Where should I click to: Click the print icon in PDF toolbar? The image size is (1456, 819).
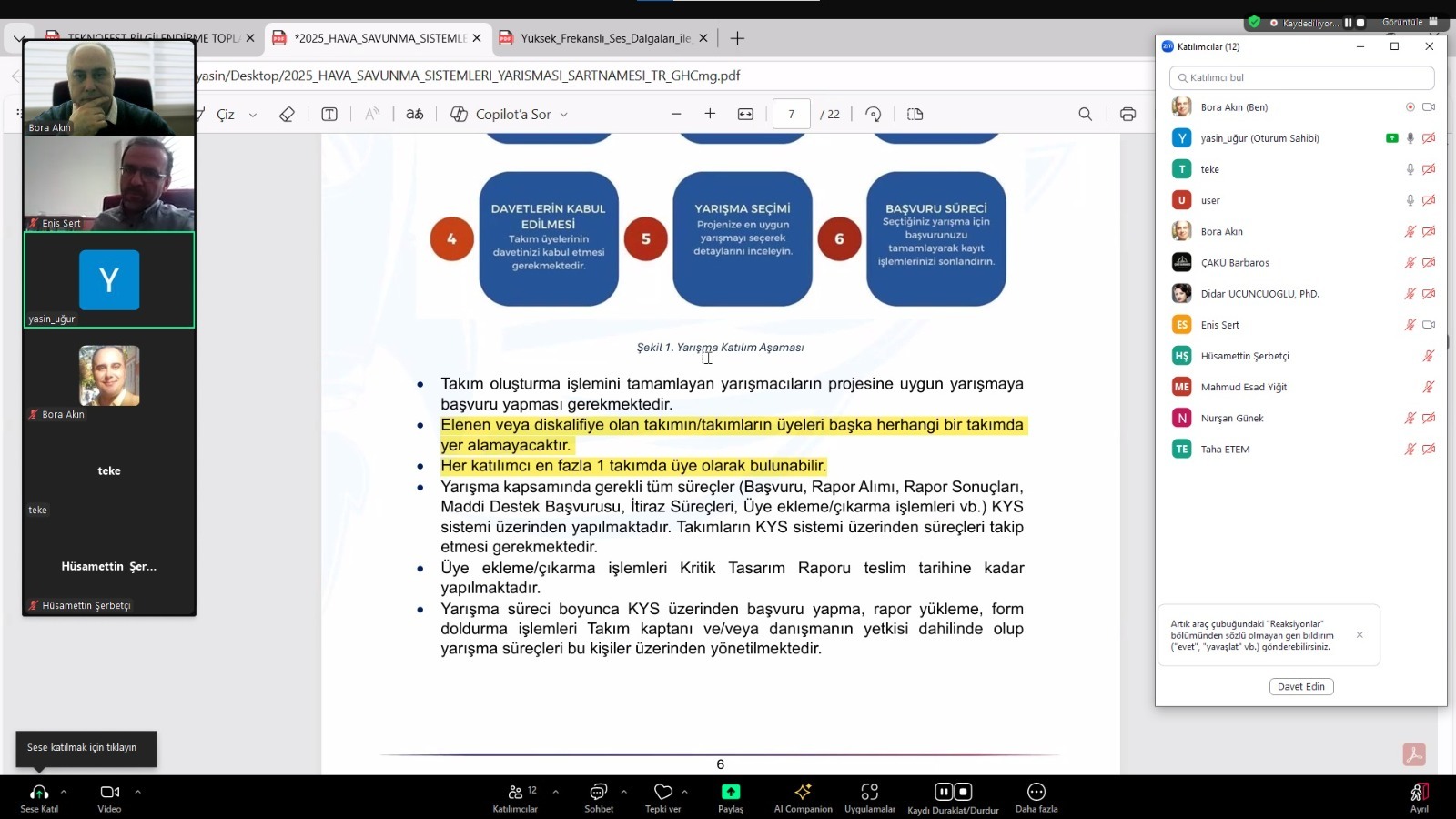(1127, 114)
